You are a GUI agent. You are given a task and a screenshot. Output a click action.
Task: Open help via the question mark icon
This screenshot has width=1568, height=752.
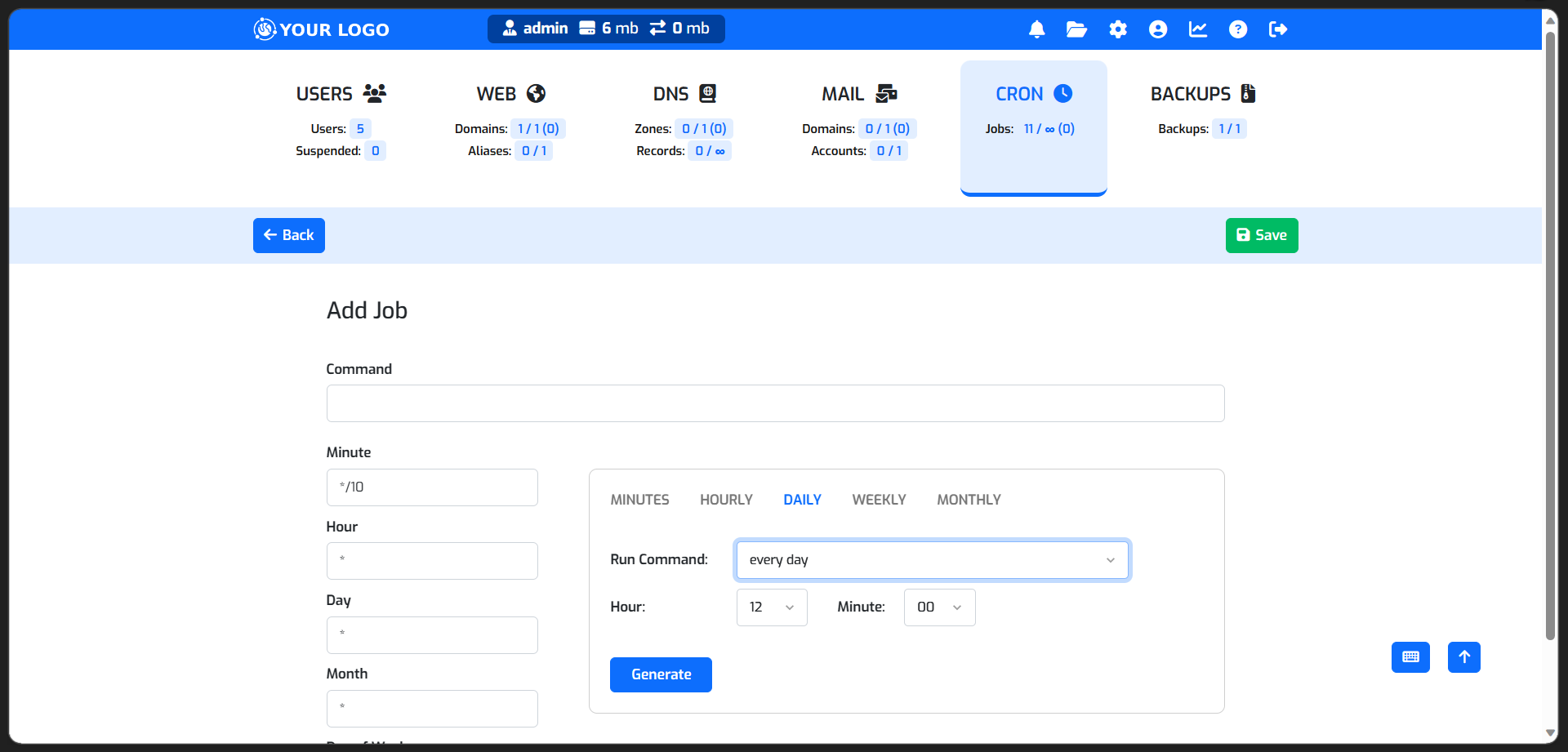1238,29
